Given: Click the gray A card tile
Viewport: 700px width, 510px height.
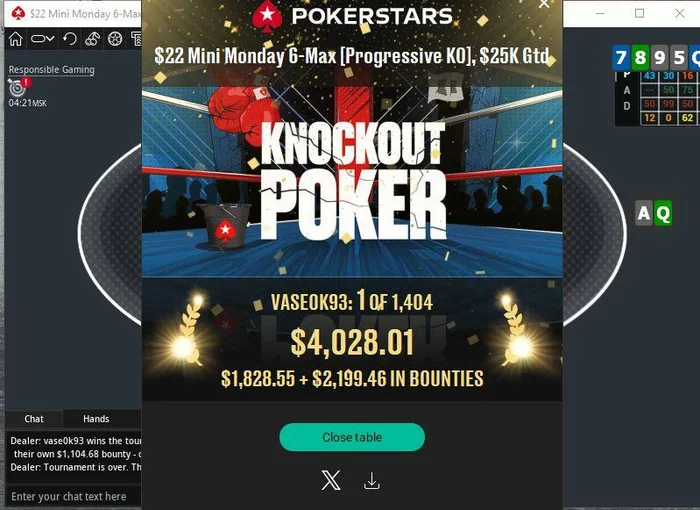Looking at the screenshot, I should pyautogui.click(x=644, y=213).
